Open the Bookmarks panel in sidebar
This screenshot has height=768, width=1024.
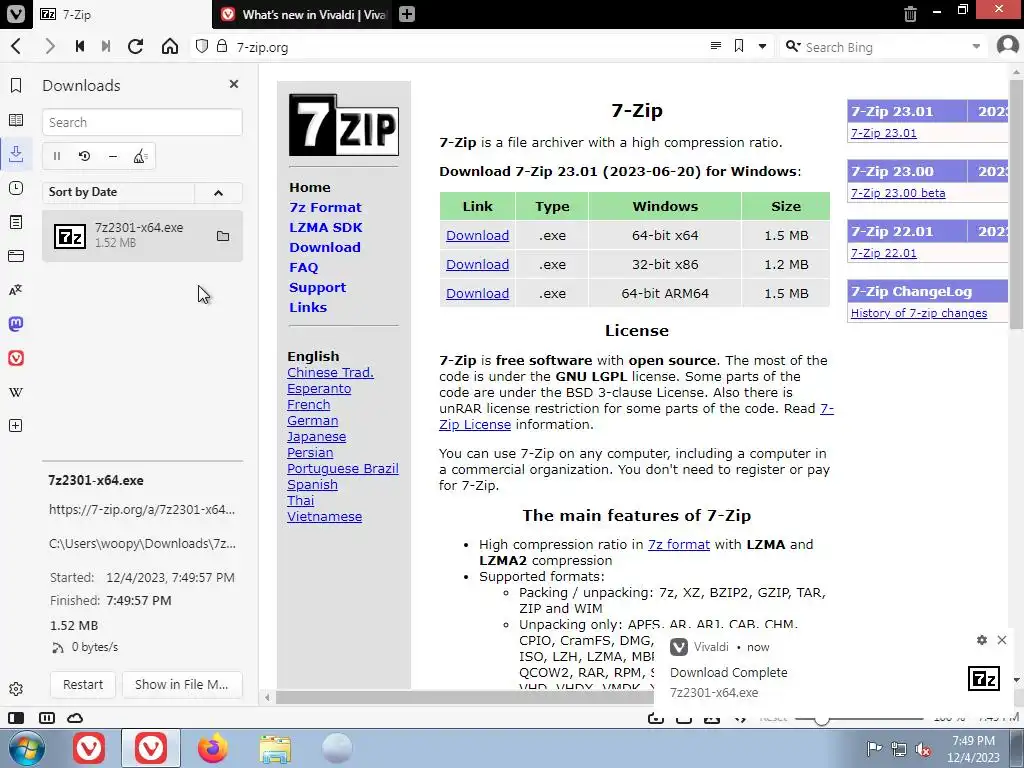(16, 86)
